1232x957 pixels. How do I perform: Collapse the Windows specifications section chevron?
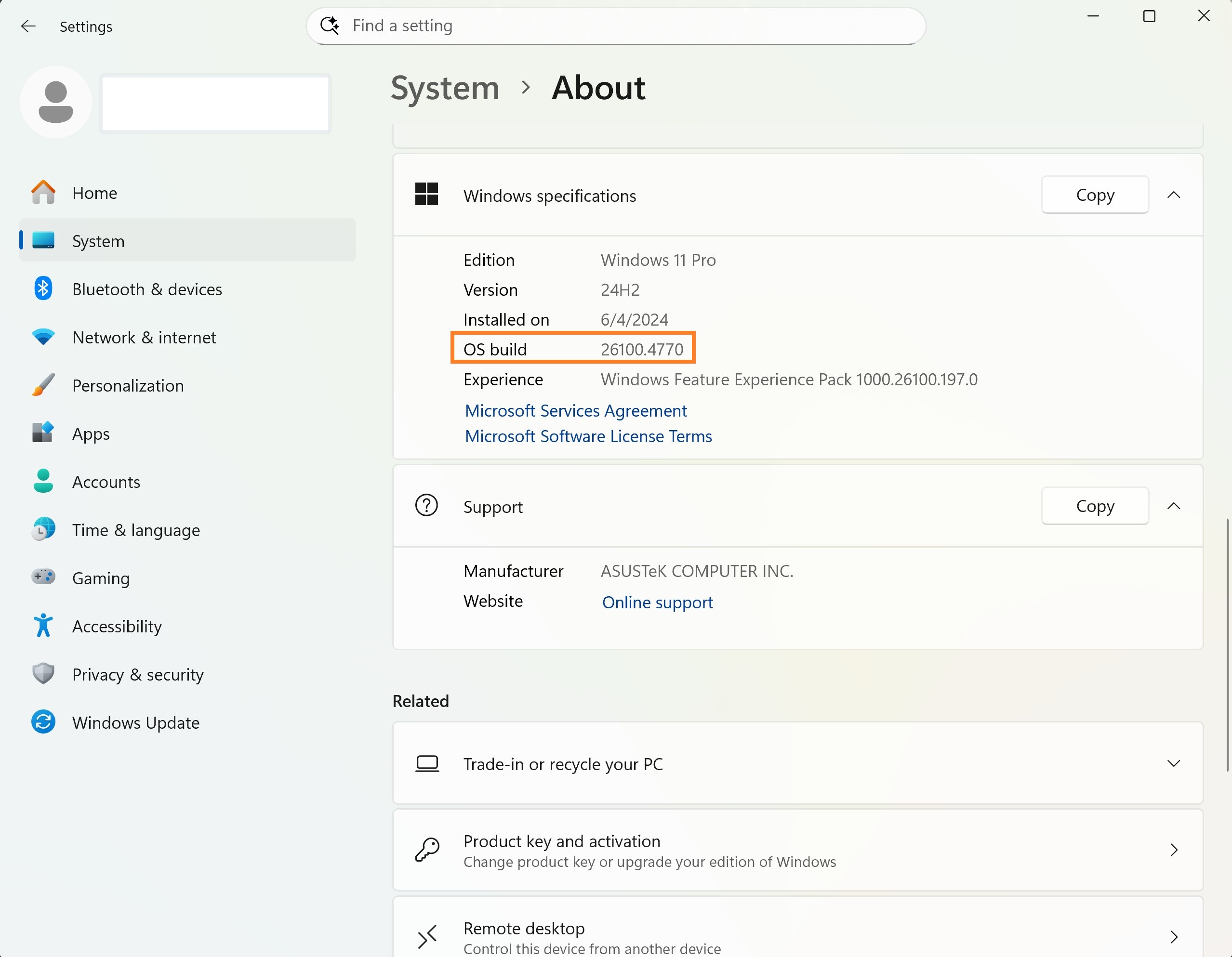point(1174,195)
